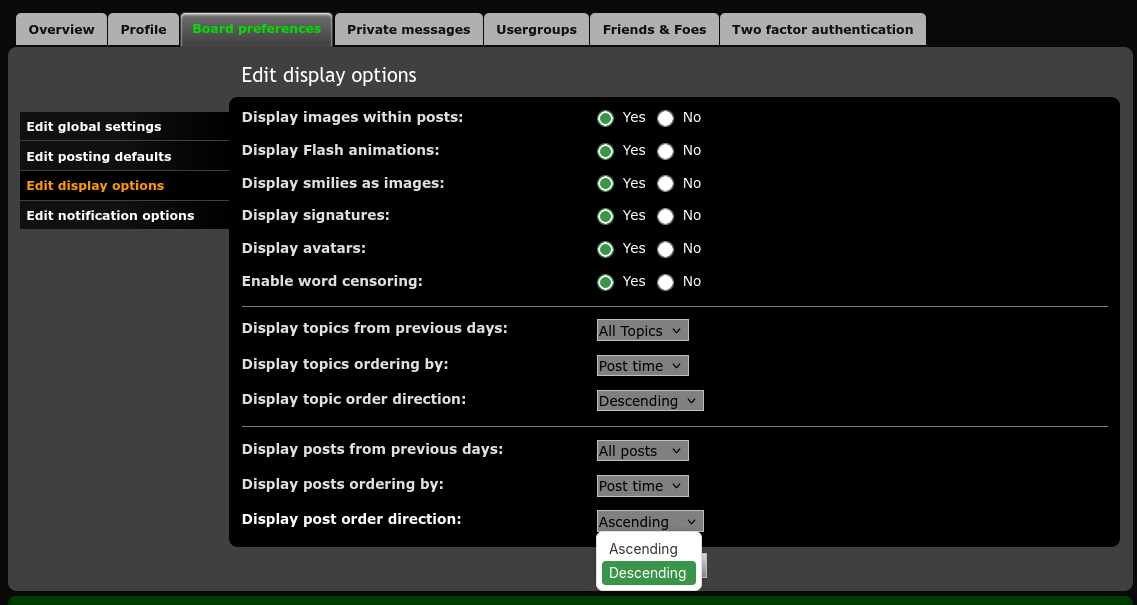The image size is (1137, 605).
Task: Open Edit global settings sidebar link
Action: point(94,127)
